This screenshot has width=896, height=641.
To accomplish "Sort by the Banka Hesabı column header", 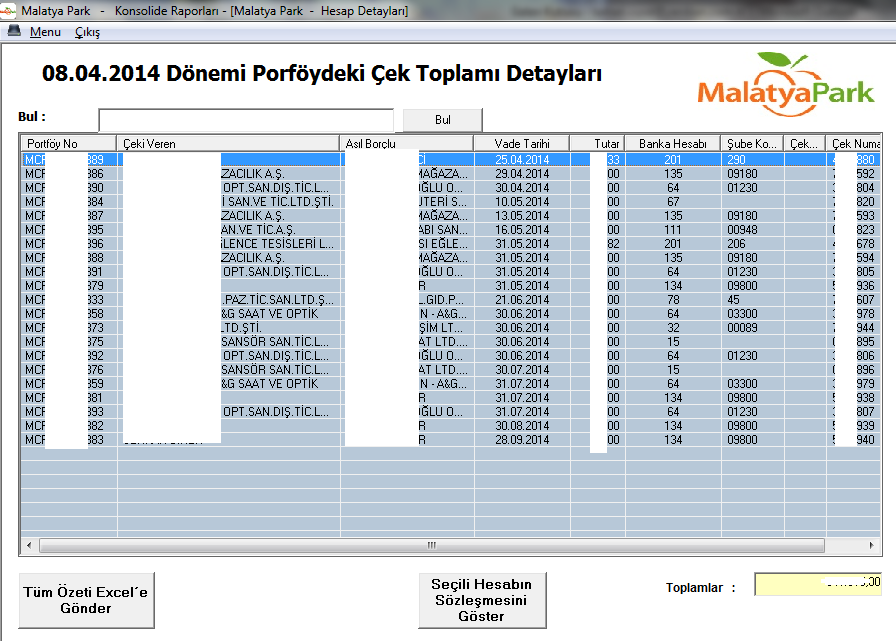I will 673,143.
